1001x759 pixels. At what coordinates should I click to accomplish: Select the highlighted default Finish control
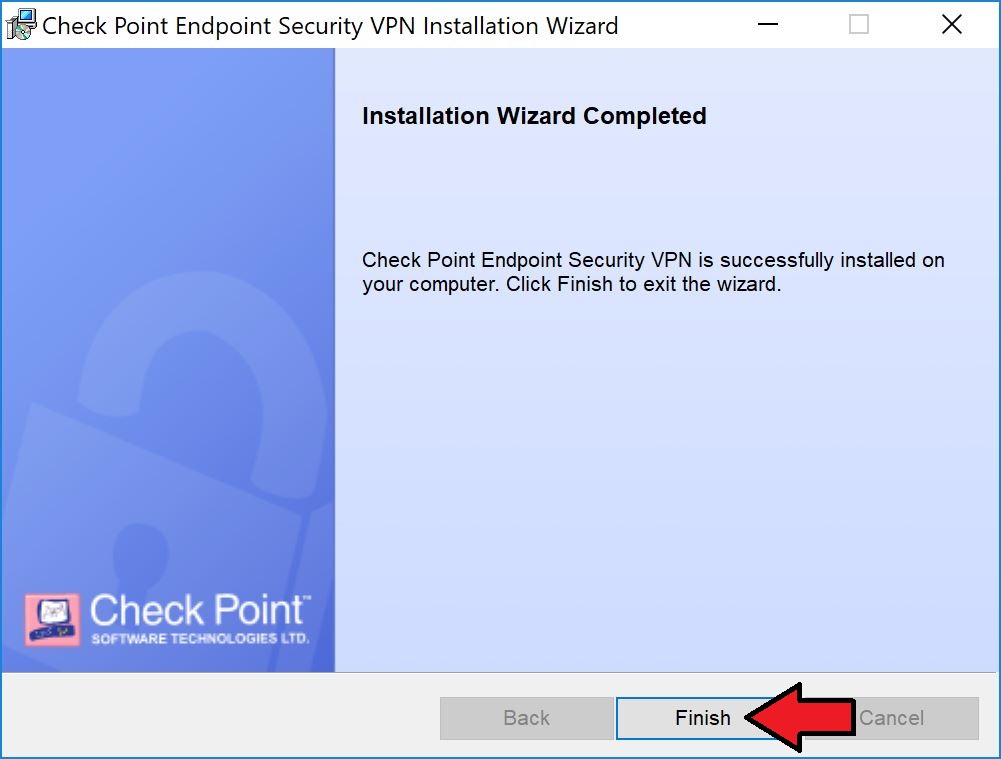[x=702, y=717]
